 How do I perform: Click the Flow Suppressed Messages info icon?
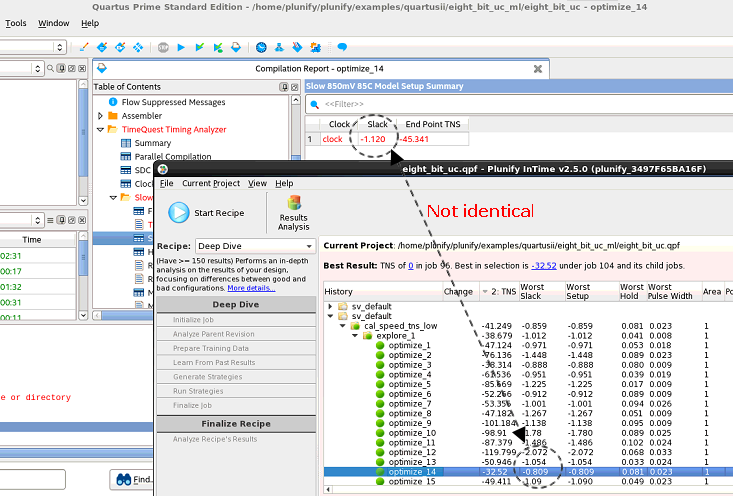pyautogui.click(x=113, y=102)
